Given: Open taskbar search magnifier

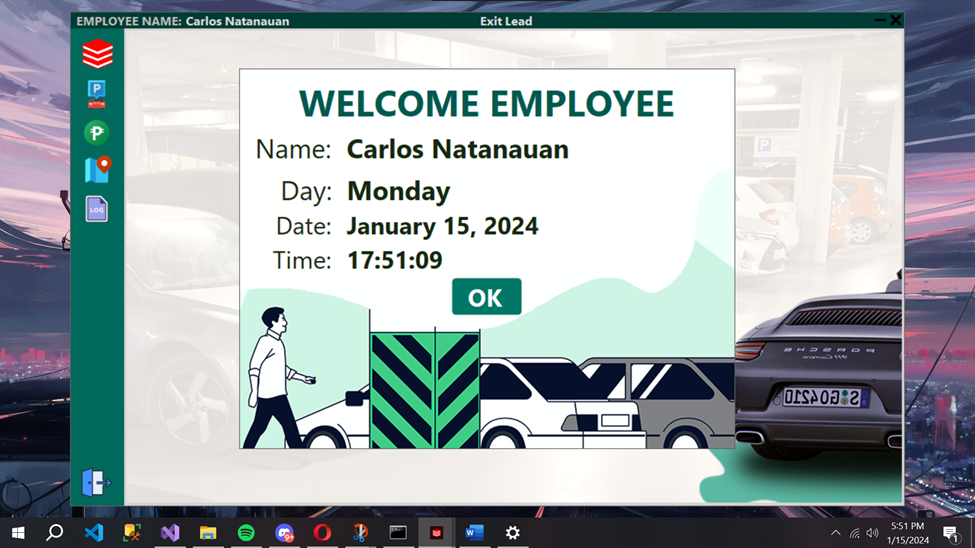Looking at the screenshot, I should click(x=55, y=532).
